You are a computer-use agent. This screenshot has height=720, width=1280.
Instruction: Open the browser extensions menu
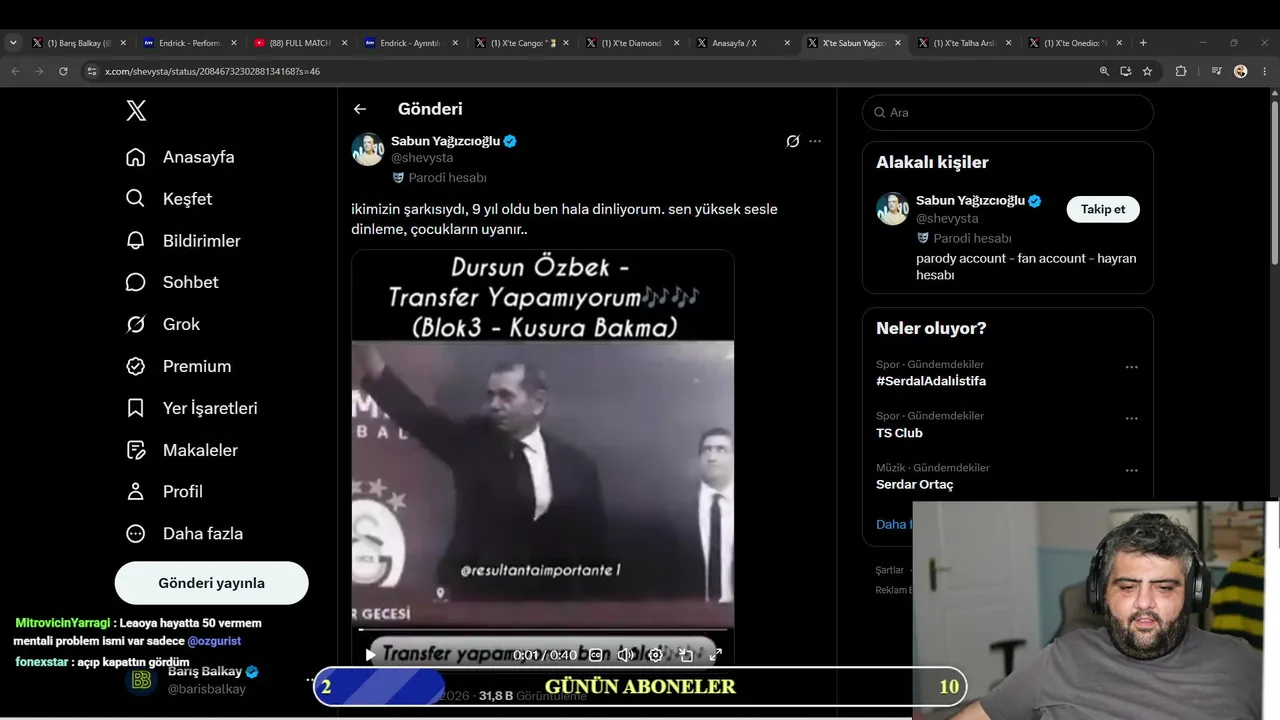coord(1181,71)
